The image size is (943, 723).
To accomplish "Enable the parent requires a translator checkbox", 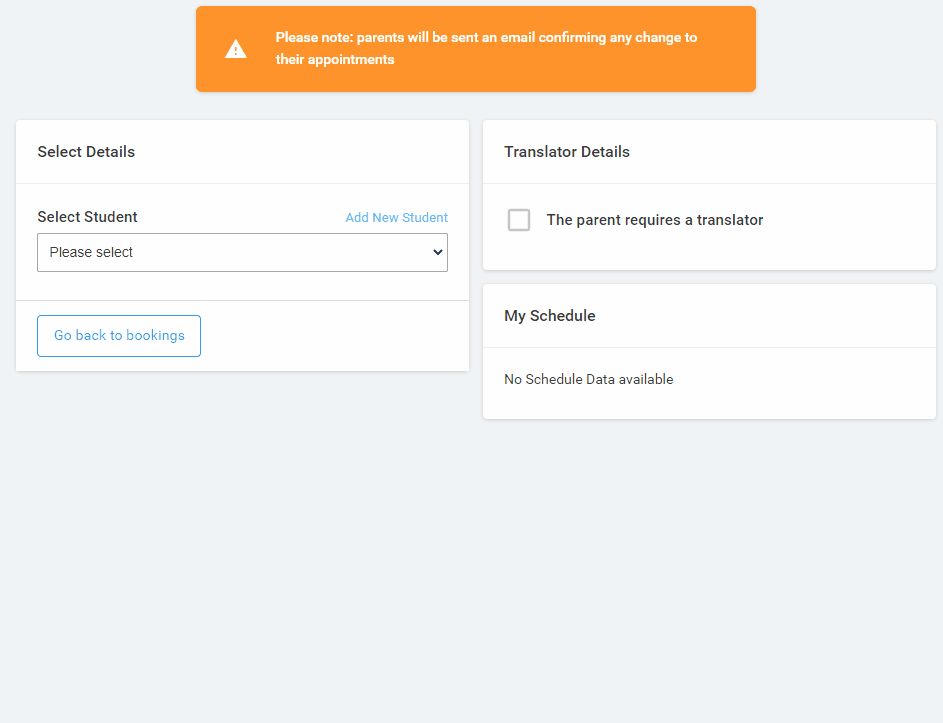I will [519, 220].
